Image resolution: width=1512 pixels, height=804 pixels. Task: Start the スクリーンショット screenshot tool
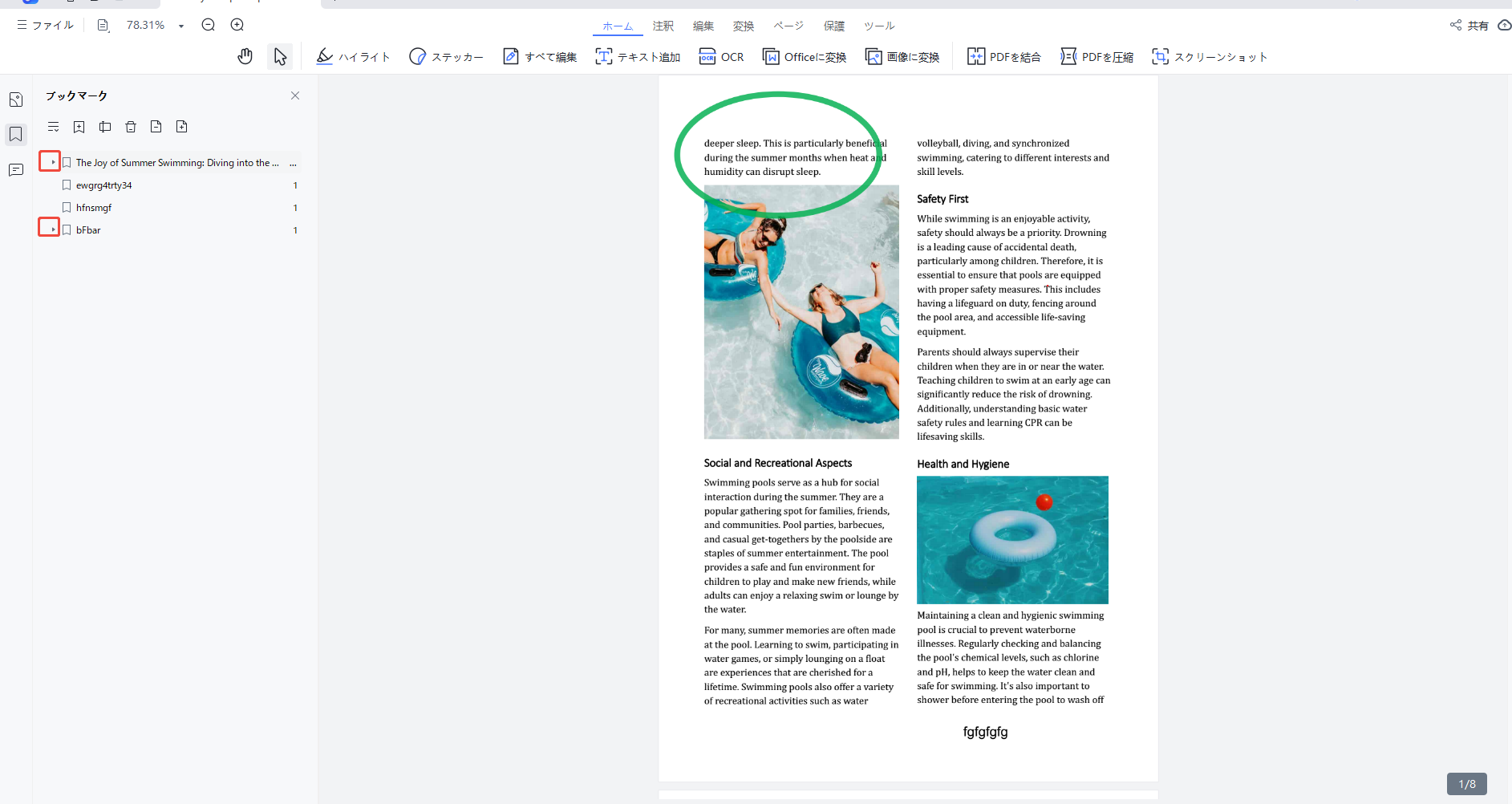coord(1210,57)
